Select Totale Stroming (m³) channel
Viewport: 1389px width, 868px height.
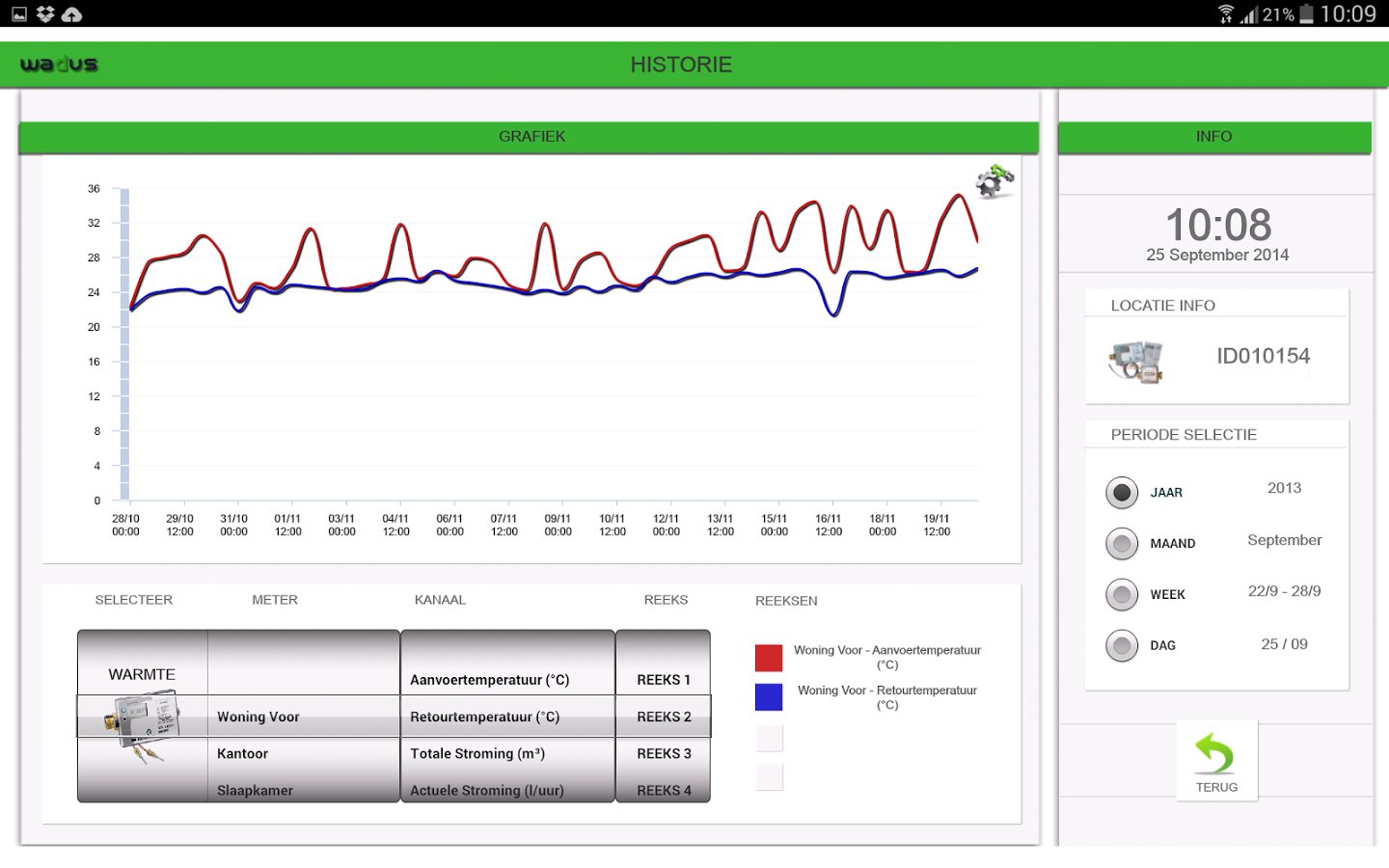(477, 753)
